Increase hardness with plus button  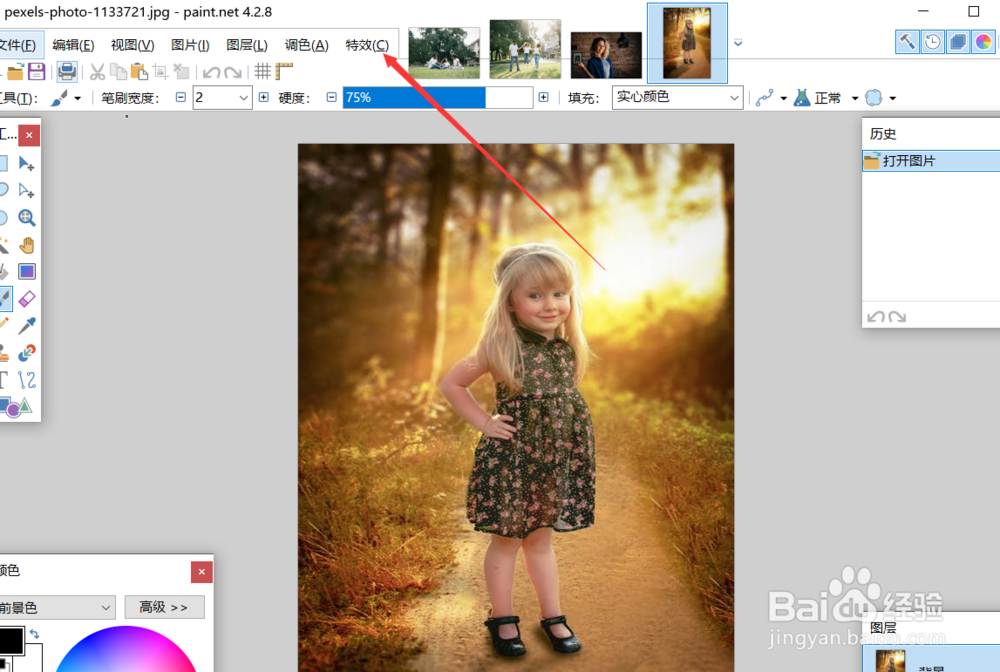[543, 97]
